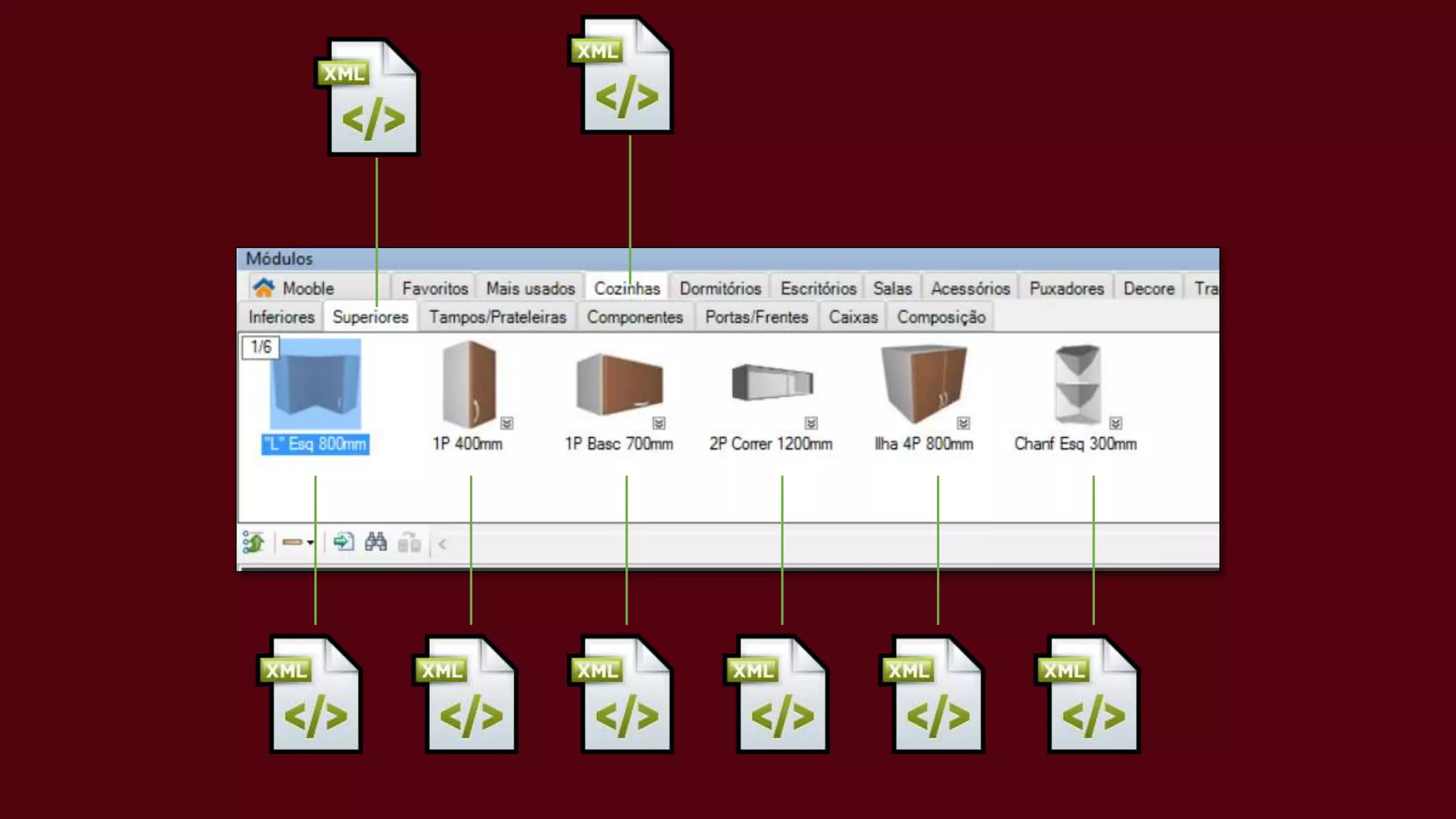Select the 1P Basc 700mm module thumbnail

[x=619, y=385]
